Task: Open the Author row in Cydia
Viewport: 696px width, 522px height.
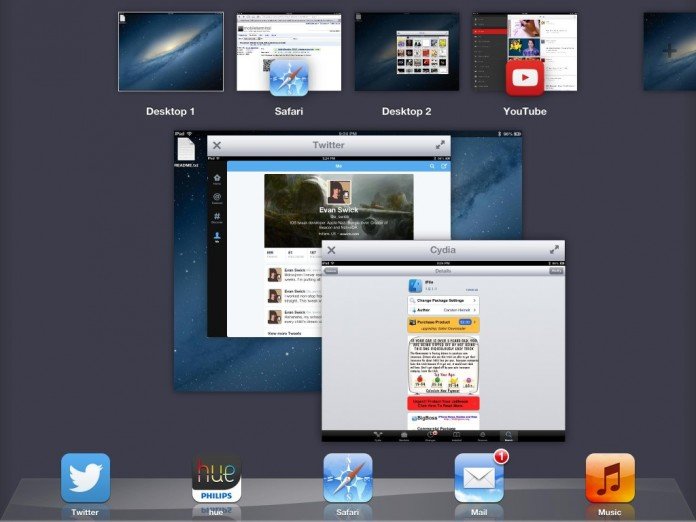Action: pyautogui.click(x=443, y=310)
